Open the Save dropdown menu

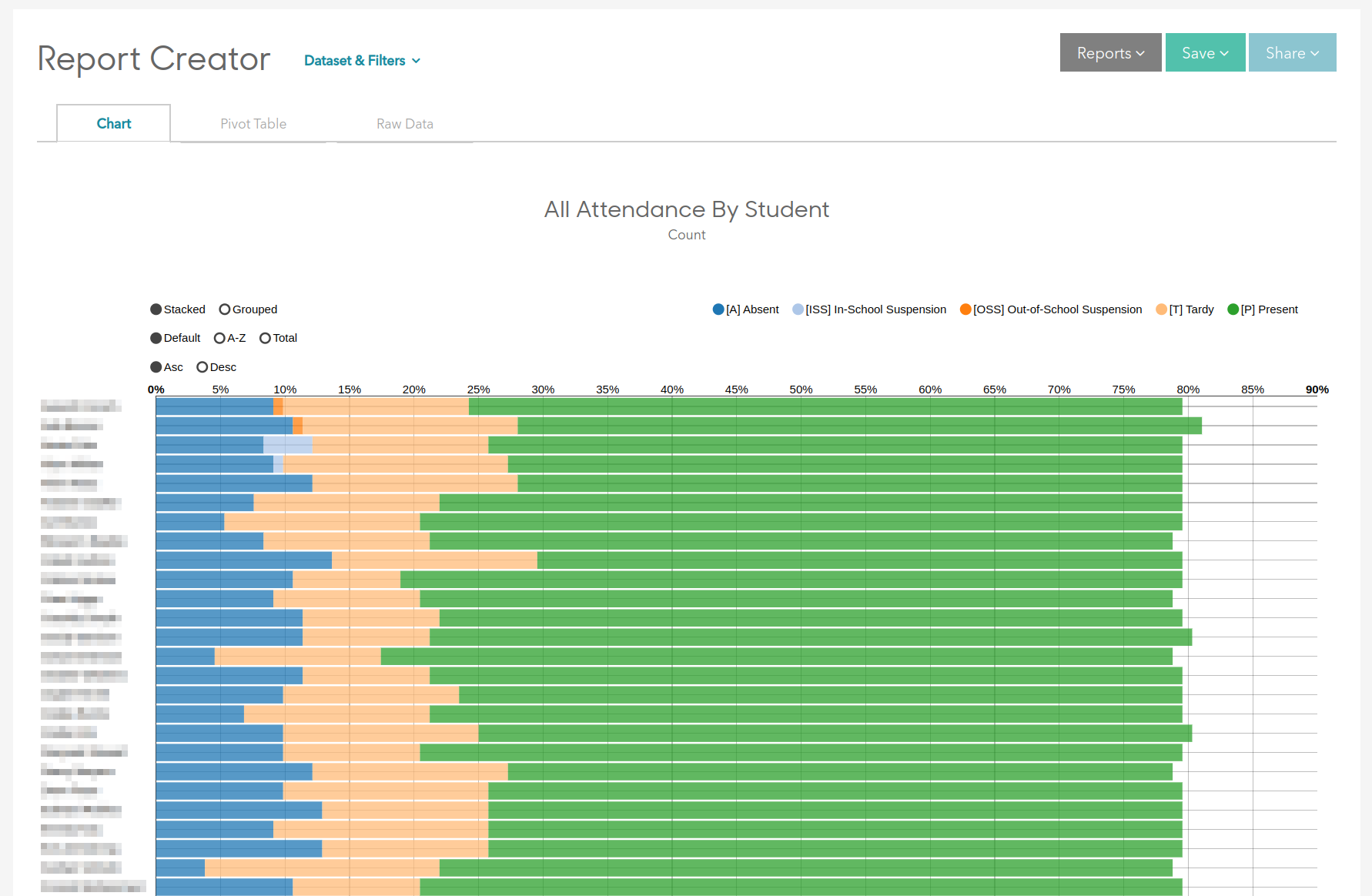(x=1205, y=53)
